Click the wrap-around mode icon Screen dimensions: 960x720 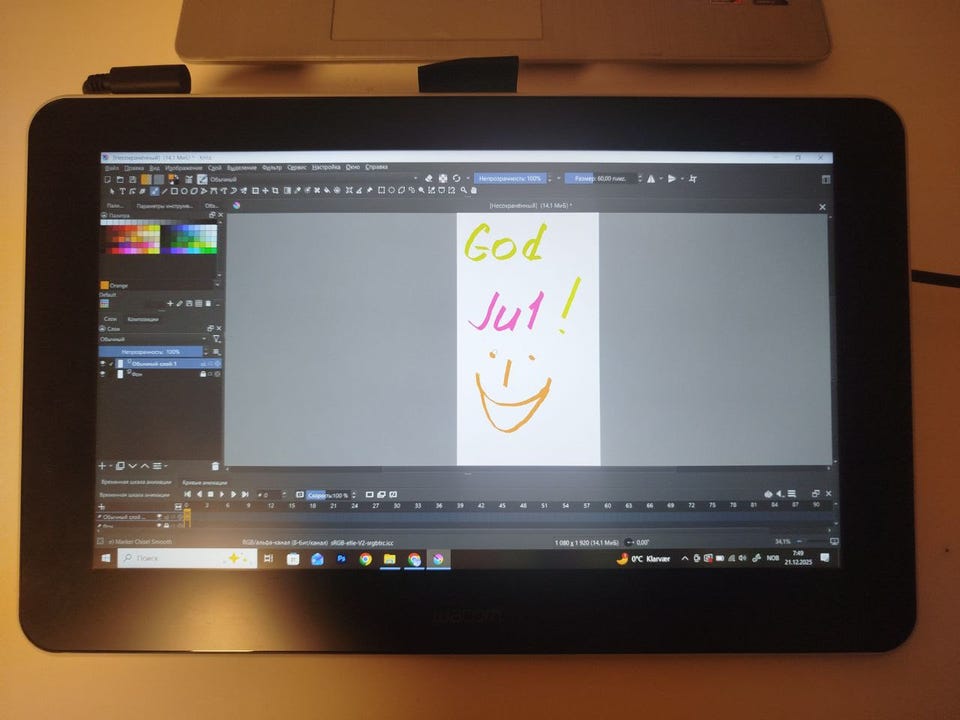pos(692,179)
